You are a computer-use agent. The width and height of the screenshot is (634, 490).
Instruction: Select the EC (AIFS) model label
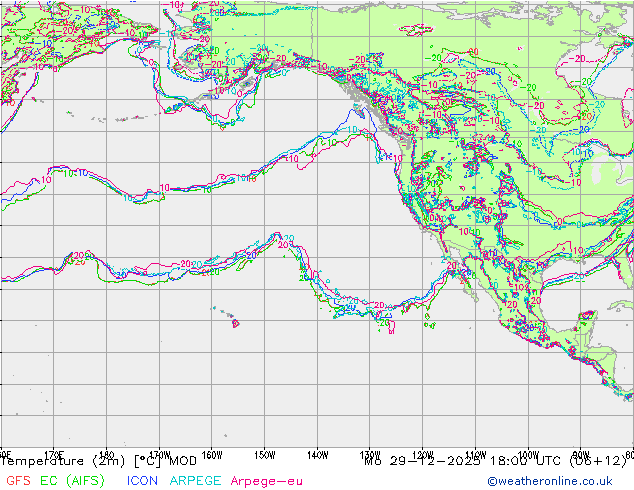(x=72, y=481)
